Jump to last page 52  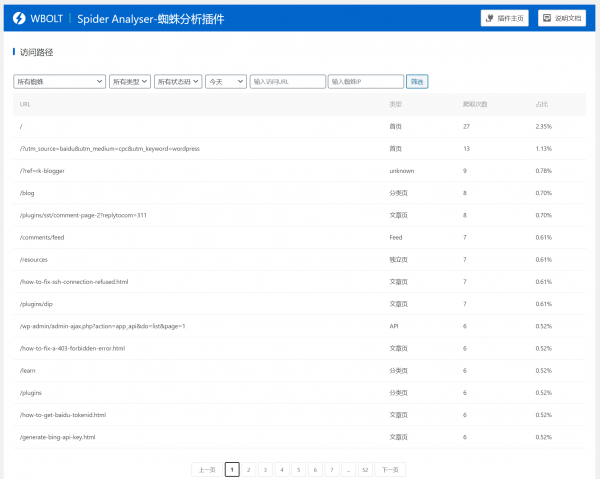pyautogui.click(x=365, y=469)
